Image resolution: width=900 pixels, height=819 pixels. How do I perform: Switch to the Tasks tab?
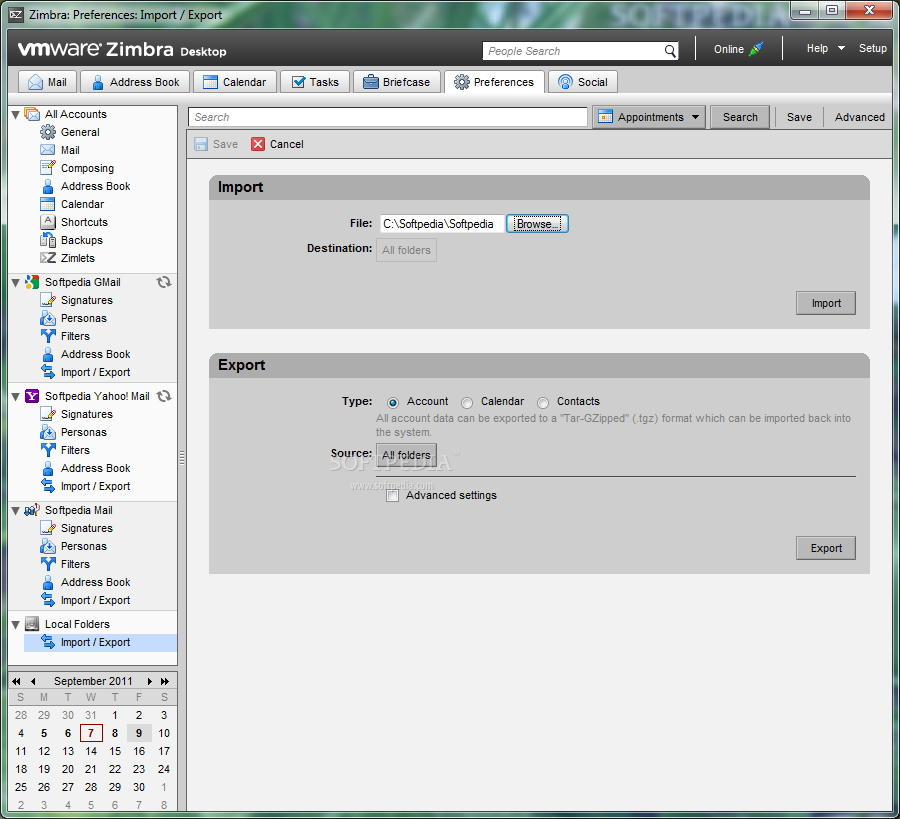tap(315, 82)
